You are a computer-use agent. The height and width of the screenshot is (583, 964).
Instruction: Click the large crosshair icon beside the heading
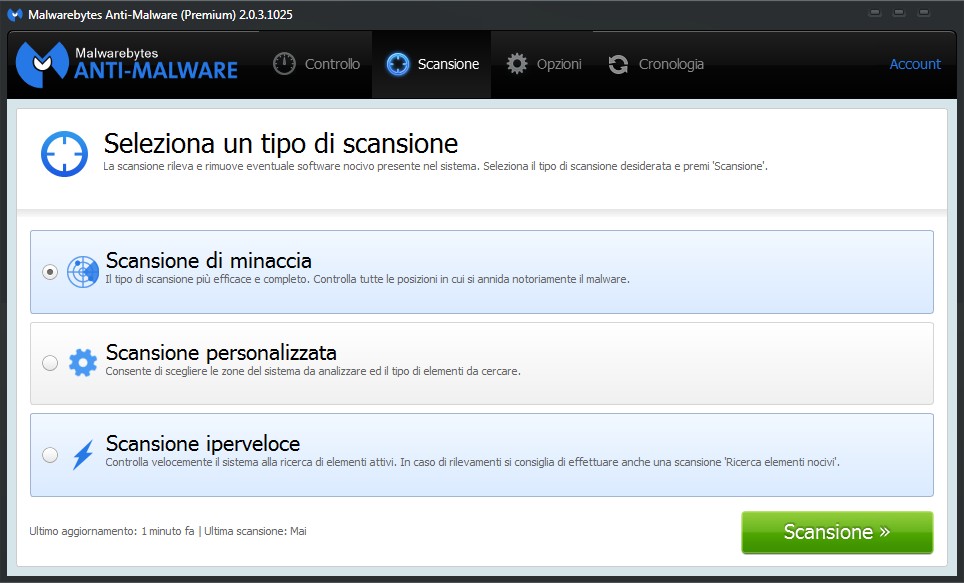(x=65, y=154)
